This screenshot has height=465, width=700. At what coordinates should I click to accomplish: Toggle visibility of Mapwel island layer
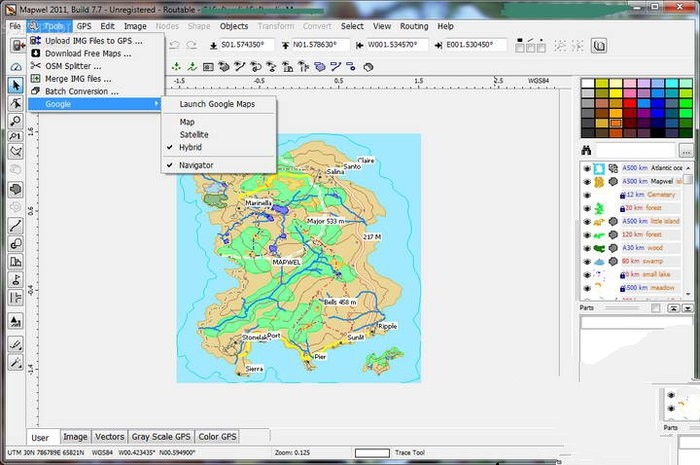point(587,182)
